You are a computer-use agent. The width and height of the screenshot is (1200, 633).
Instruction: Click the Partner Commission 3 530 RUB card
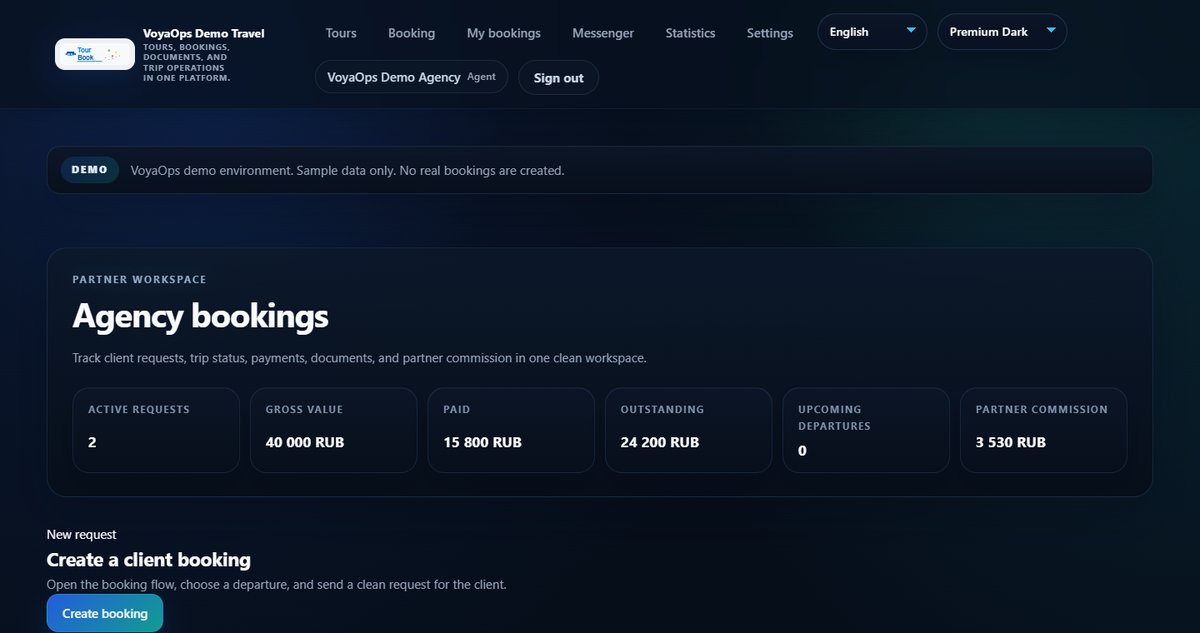click(1043, 430)
